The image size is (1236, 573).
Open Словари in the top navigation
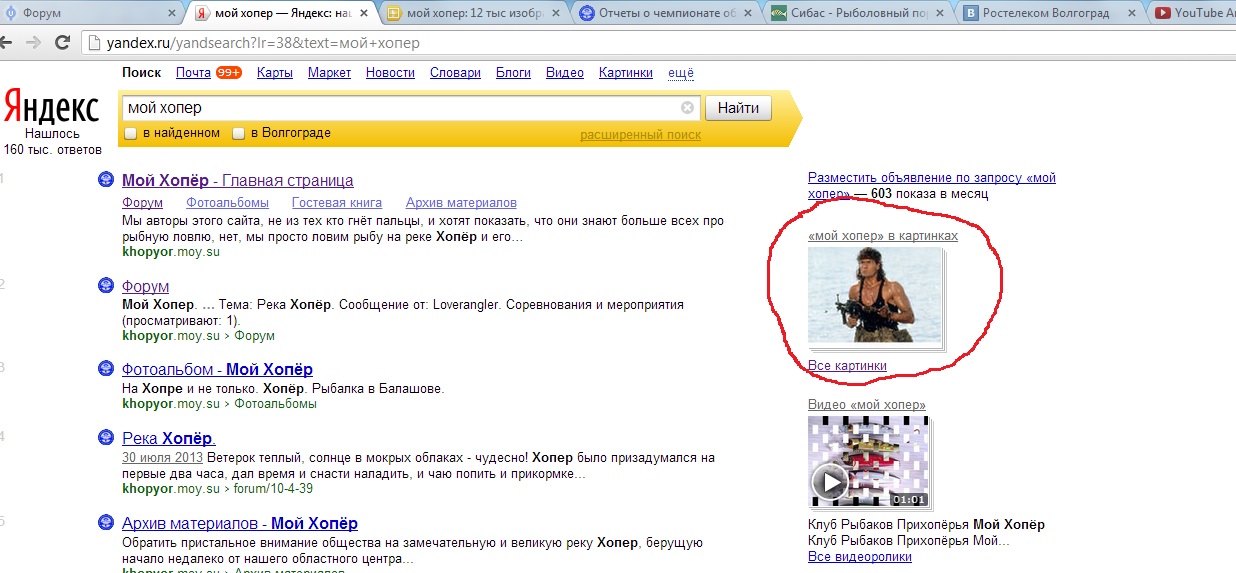pyautogui.click(x=455, y=73)
